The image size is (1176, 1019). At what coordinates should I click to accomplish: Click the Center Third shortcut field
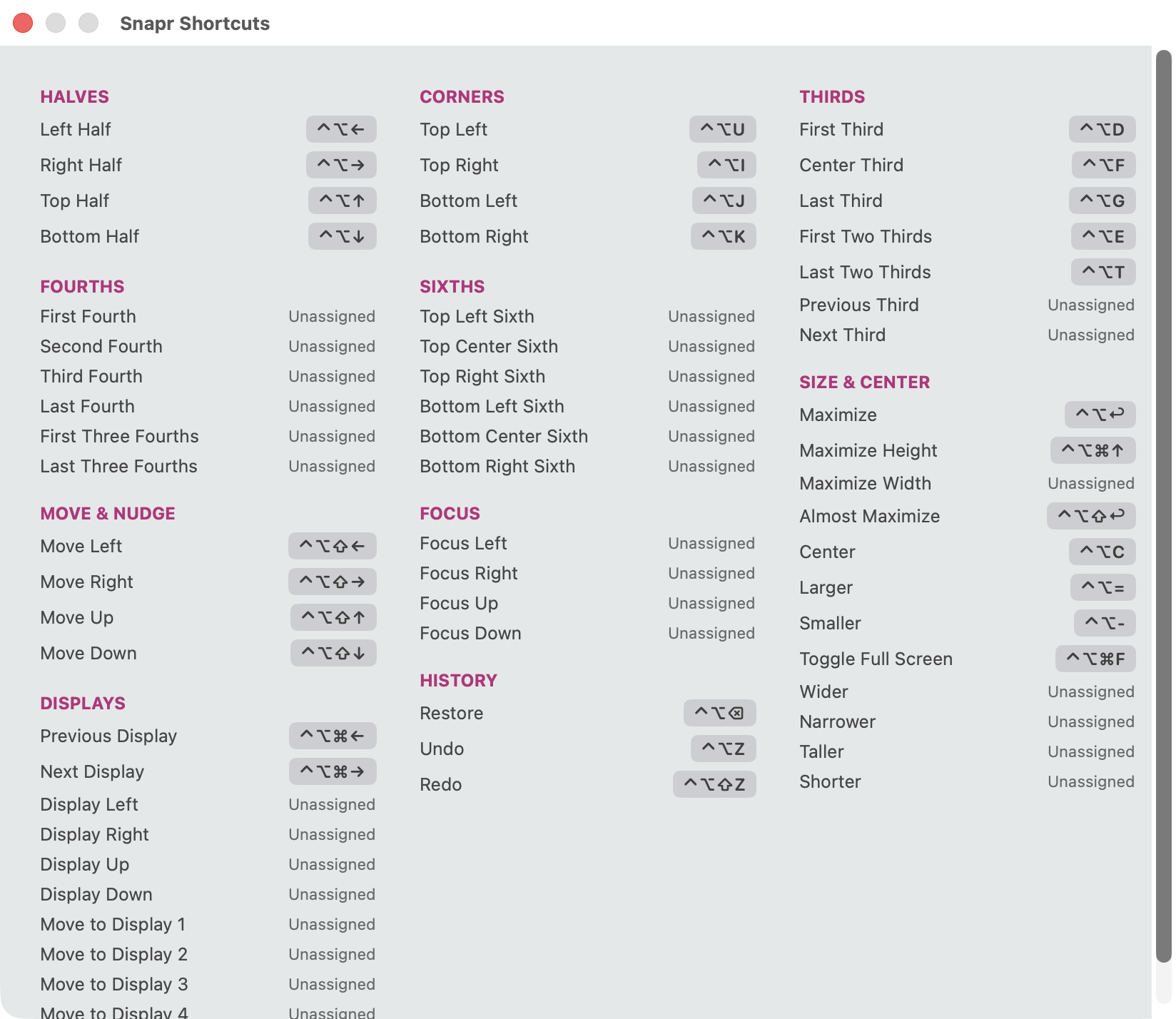1103,165
